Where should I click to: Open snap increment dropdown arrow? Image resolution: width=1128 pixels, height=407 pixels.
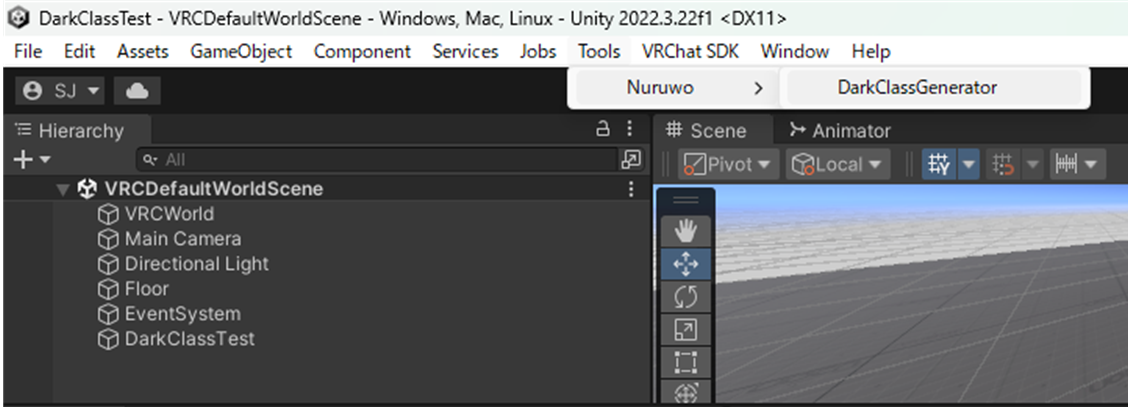click(x=1093, y=165)
